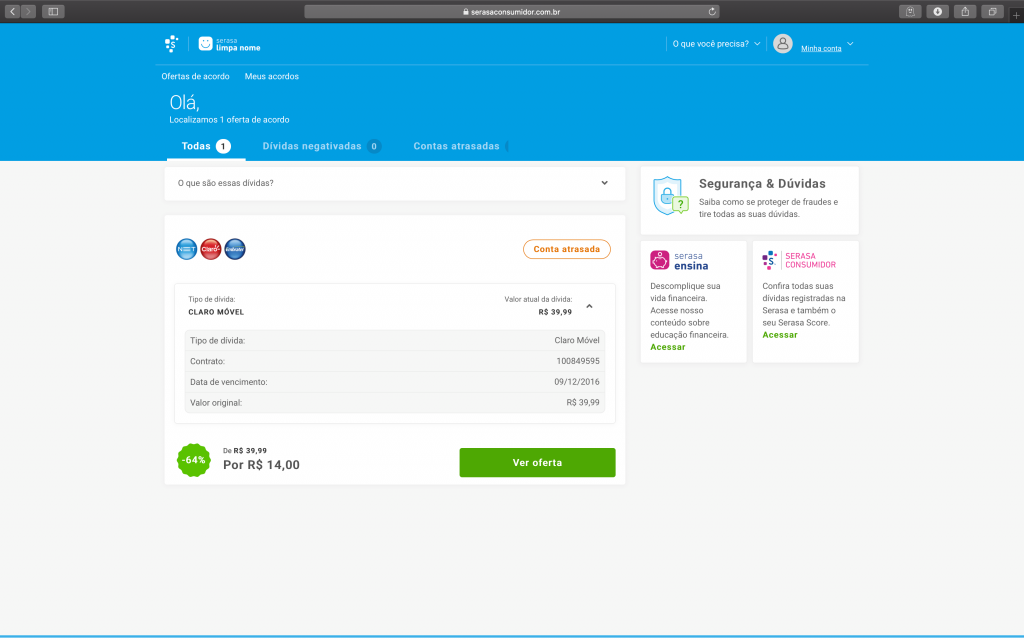Screen dimensions: 1024x640
Task: Click the 'Por R$ 14,00' offer price
Action: point(261,465)
